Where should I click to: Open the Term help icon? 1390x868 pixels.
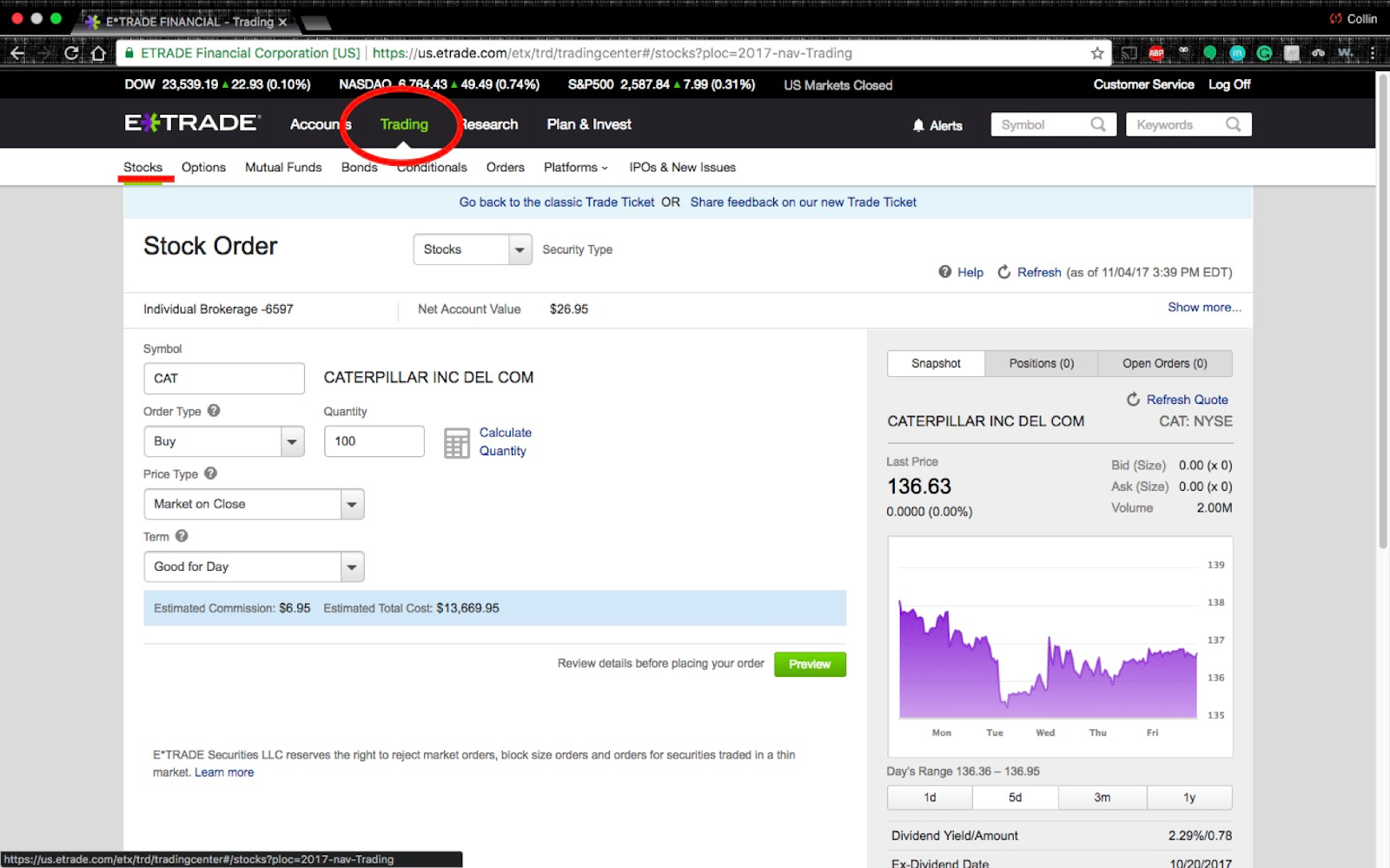182,536
